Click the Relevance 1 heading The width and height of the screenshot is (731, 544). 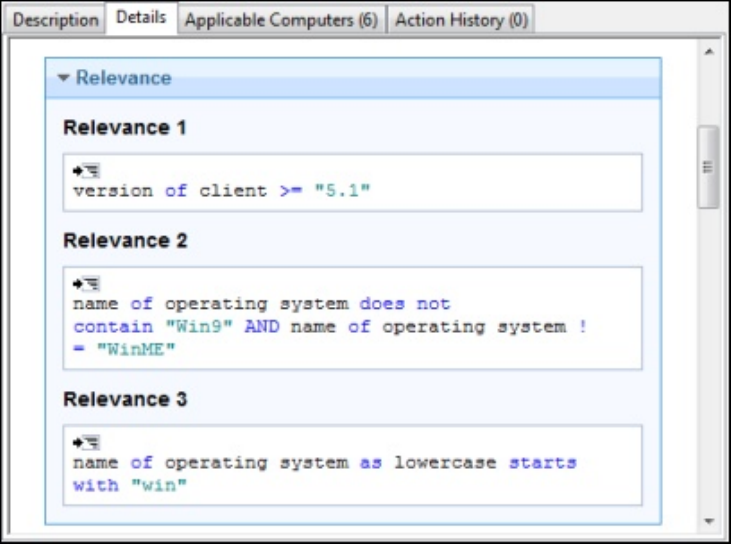(125, 128)
